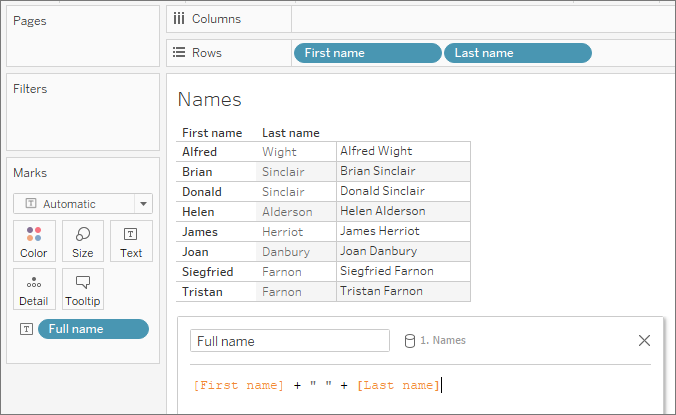The width and height of the screenshot is (676, 415).
Task: Click the First name column header
Action: (212, 133)
